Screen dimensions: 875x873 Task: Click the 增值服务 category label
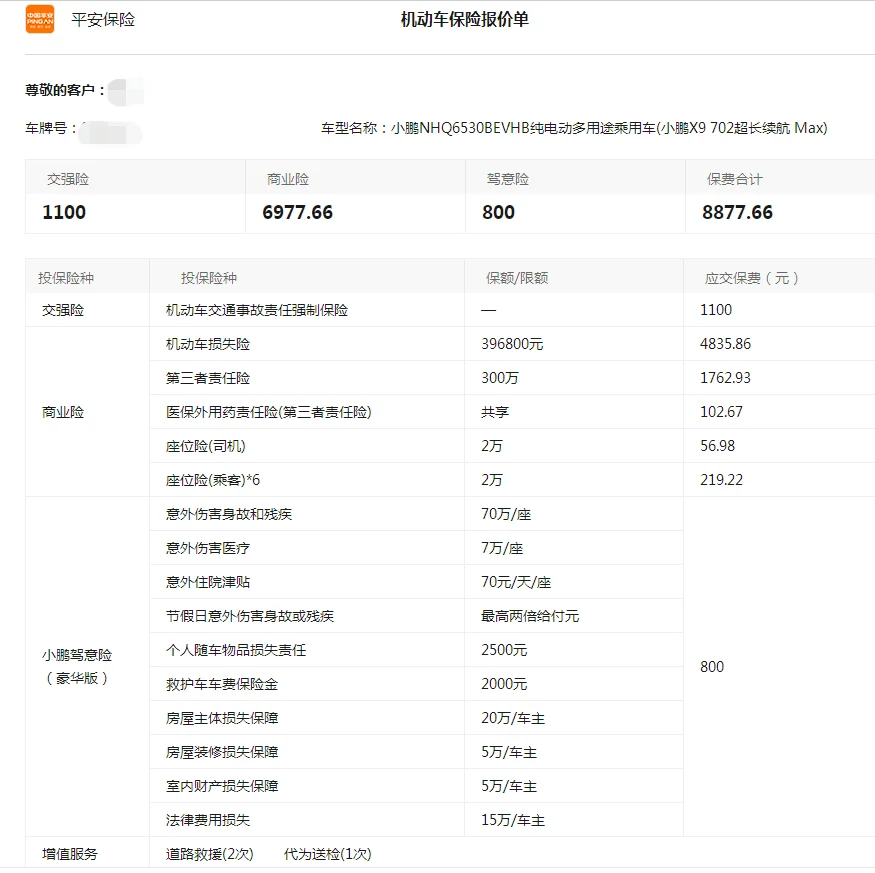[x=70, y=854]
